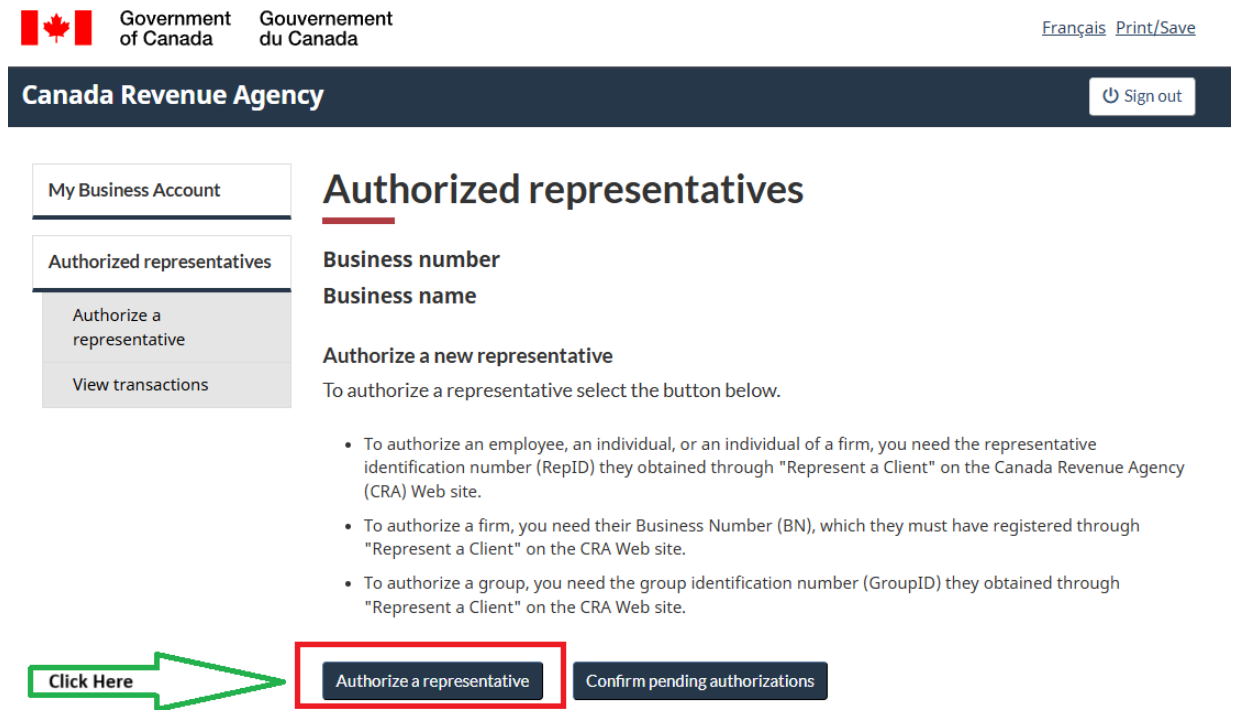This screenshot has height=722, width=1239.
Task: Click the green Click Here arrow
Action: [x=158, y=680]
